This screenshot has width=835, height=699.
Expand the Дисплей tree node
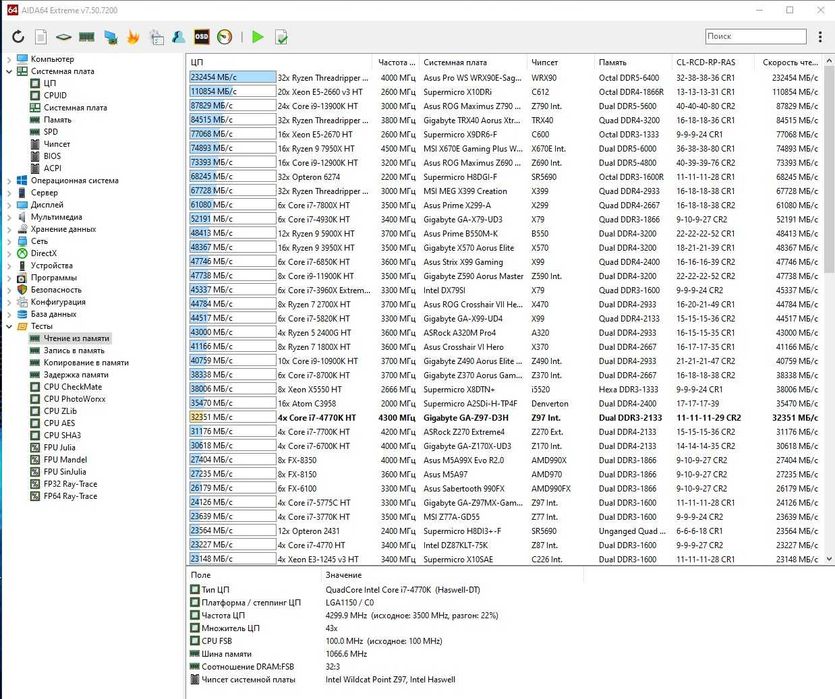[x=9, y=205]
